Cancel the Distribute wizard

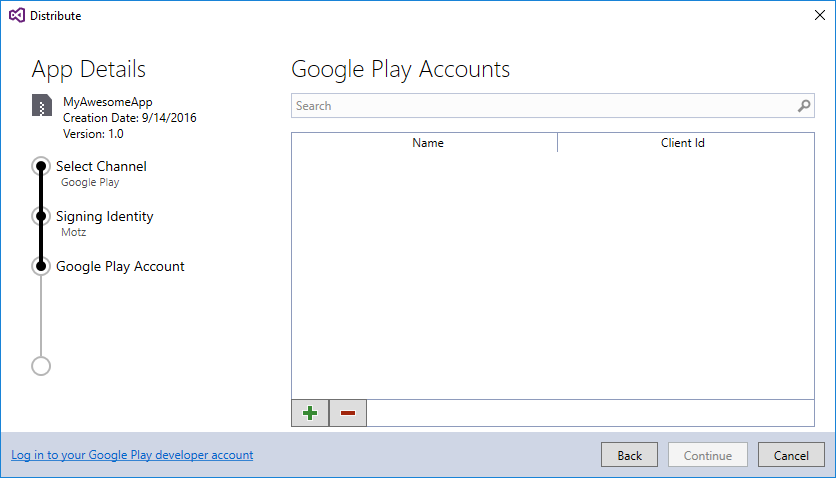[x=791, y=455]
